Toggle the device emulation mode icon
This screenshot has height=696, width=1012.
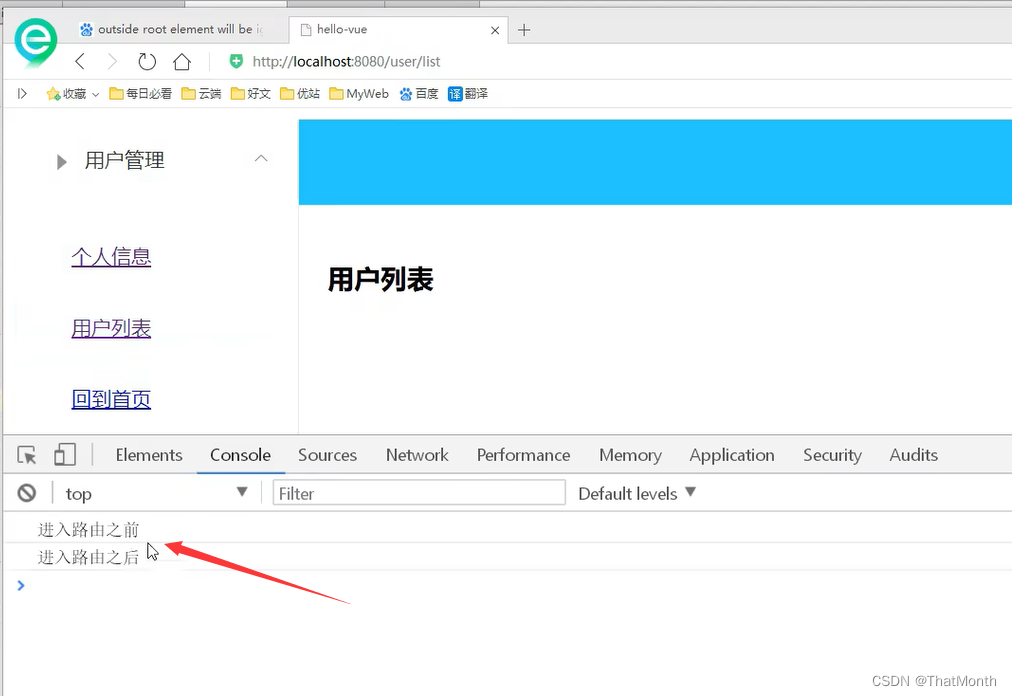click(64, 454)
